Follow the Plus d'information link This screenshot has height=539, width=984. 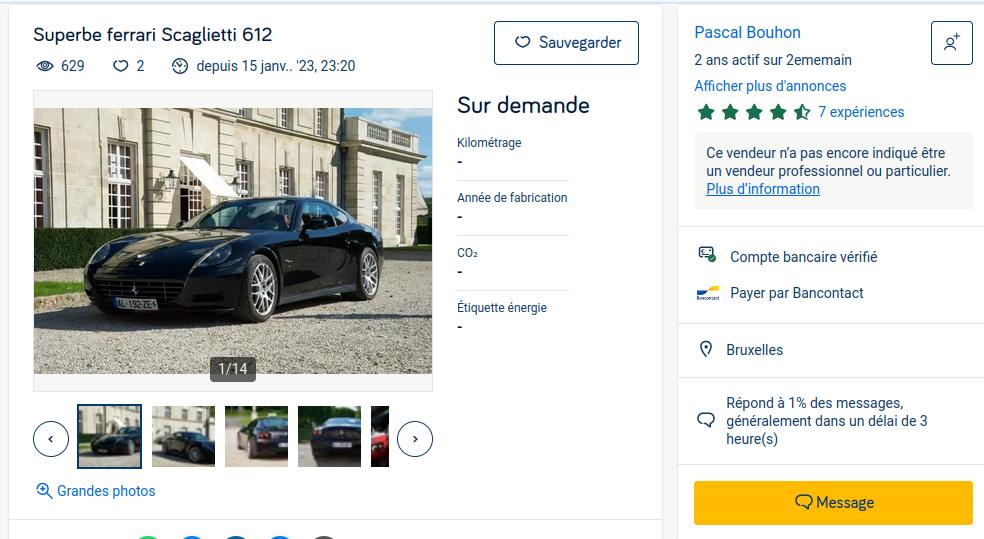tap(762, 189)
